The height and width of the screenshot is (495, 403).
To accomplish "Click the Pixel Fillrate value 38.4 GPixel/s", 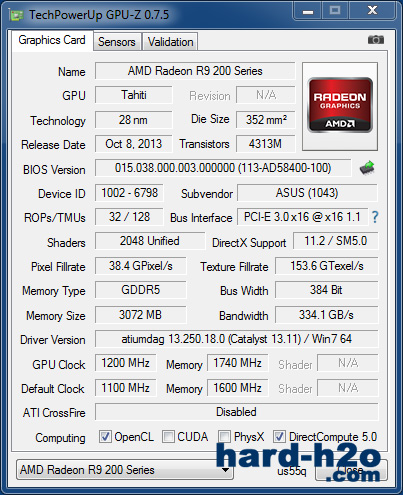I will coord(141,266).
